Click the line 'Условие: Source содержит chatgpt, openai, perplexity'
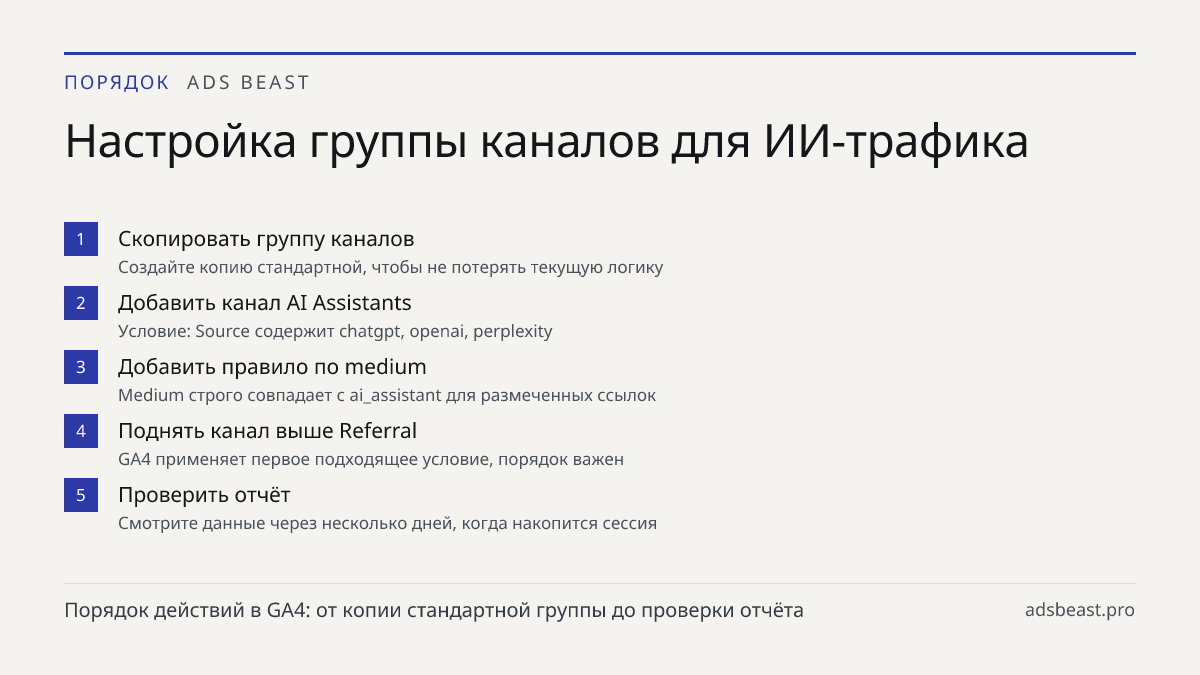 (335, 331)
